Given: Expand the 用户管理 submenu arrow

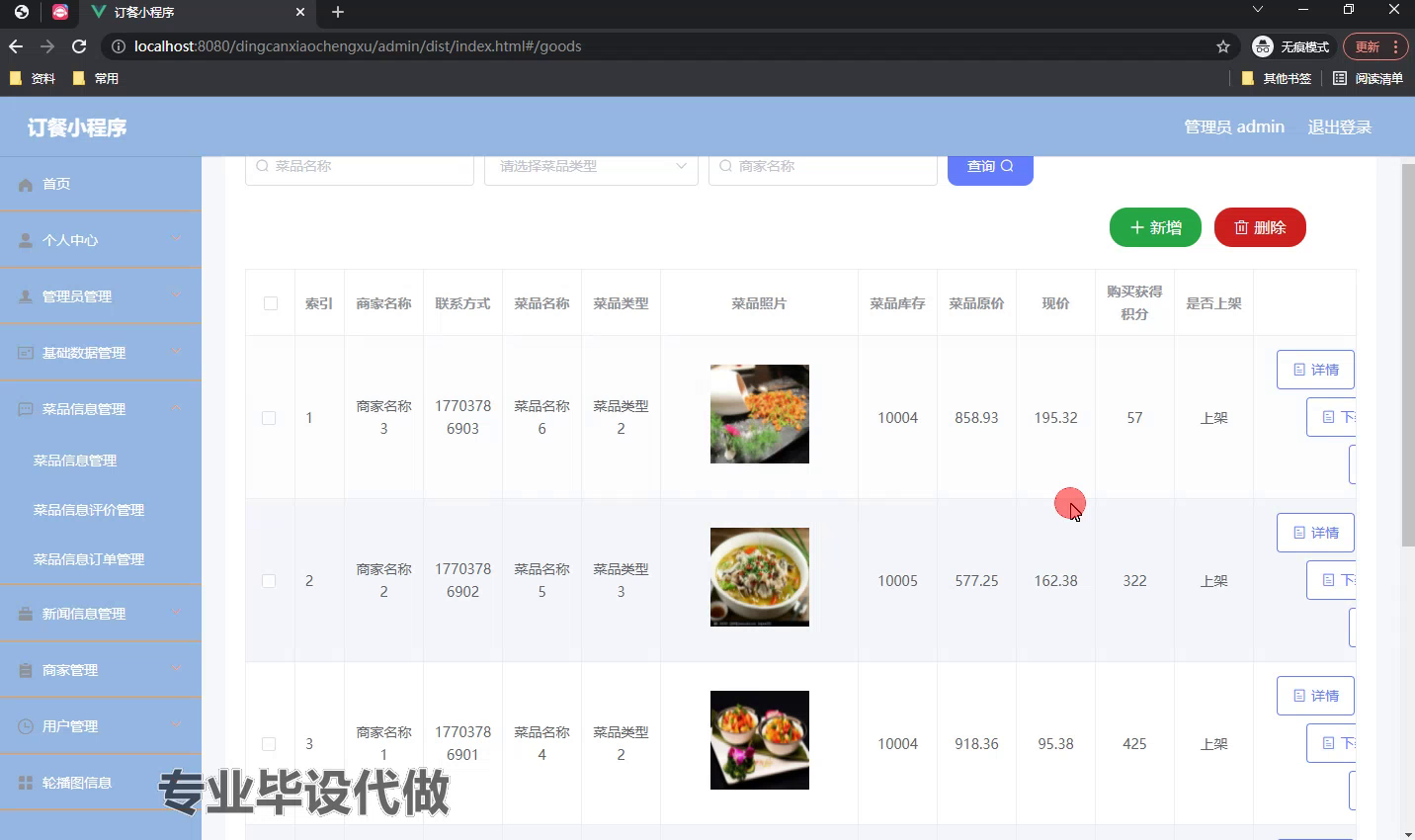Looking at the screenshot, I should click(x=176, y=726).
